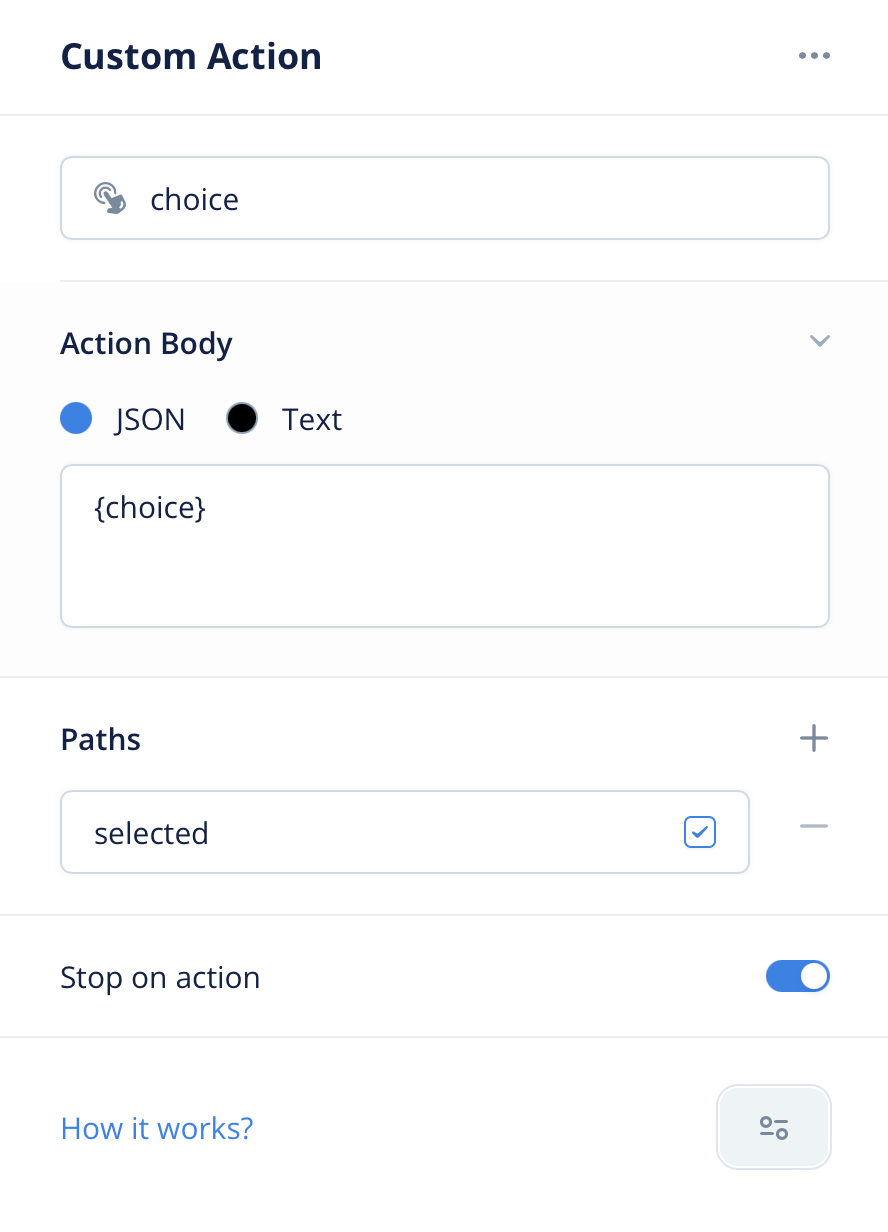Toggle the checkbox in the selected path
Image resolution: width=888 pixels, height=1232 pixels.
(x=700, y=832)
